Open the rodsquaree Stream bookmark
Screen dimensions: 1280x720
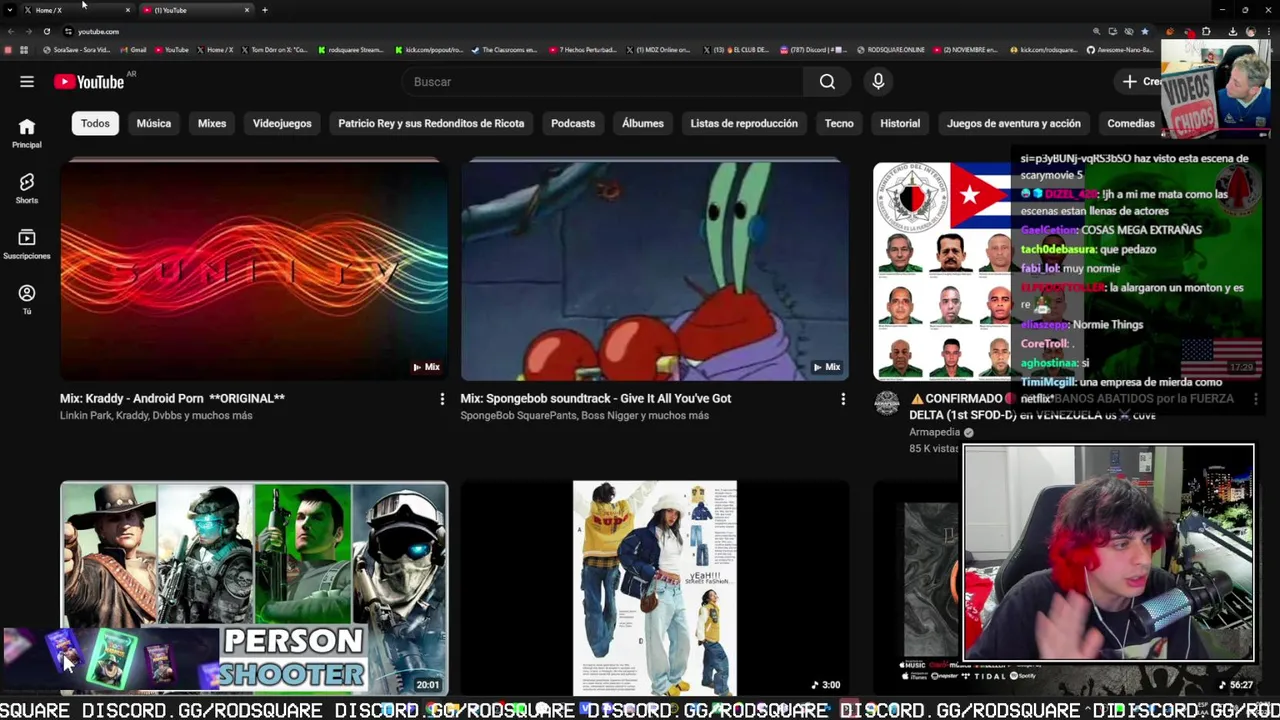[x=351, y=50]
